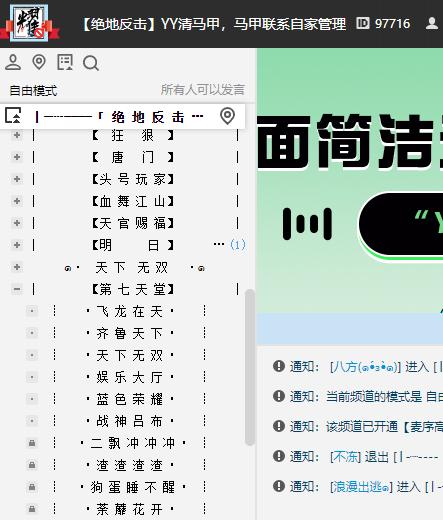Click the ID badge icon beside 97716
The image size is (443, 520).
[363, 23]
